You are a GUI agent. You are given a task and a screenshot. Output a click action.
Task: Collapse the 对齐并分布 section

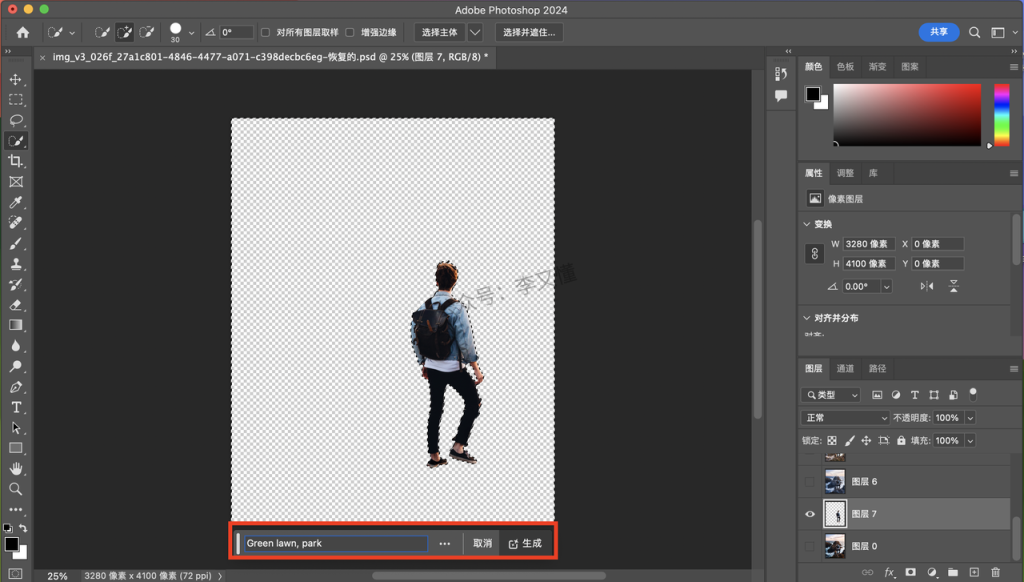coord(807,318)
